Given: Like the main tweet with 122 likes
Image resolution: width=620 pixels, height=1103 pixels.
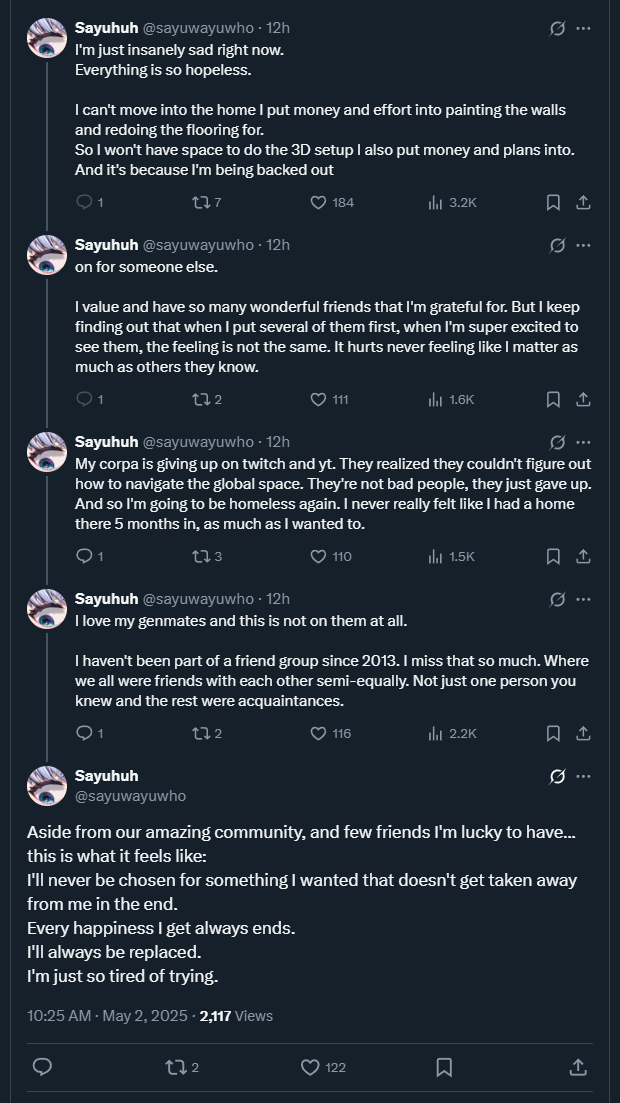Looking at the screenshot, I should [x=311, y=1067].
